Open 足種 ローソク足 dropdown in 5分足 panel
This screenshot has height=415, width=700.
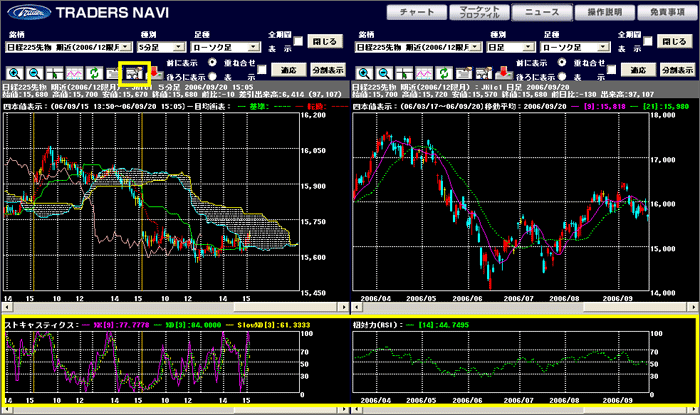point(225,47)
